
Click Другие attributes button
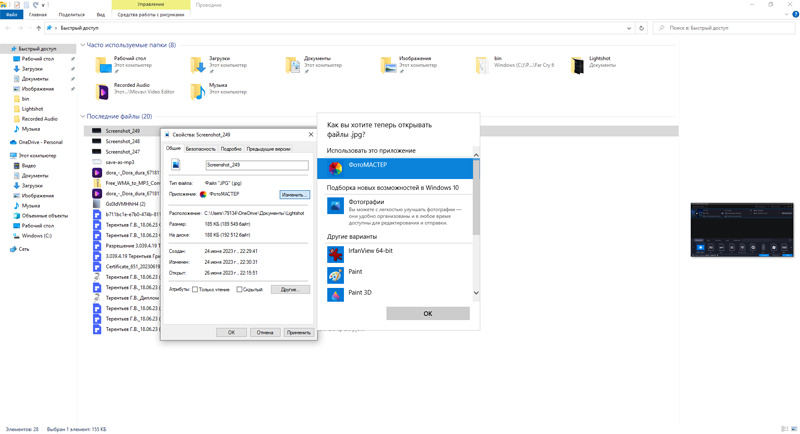click(290, 290)
